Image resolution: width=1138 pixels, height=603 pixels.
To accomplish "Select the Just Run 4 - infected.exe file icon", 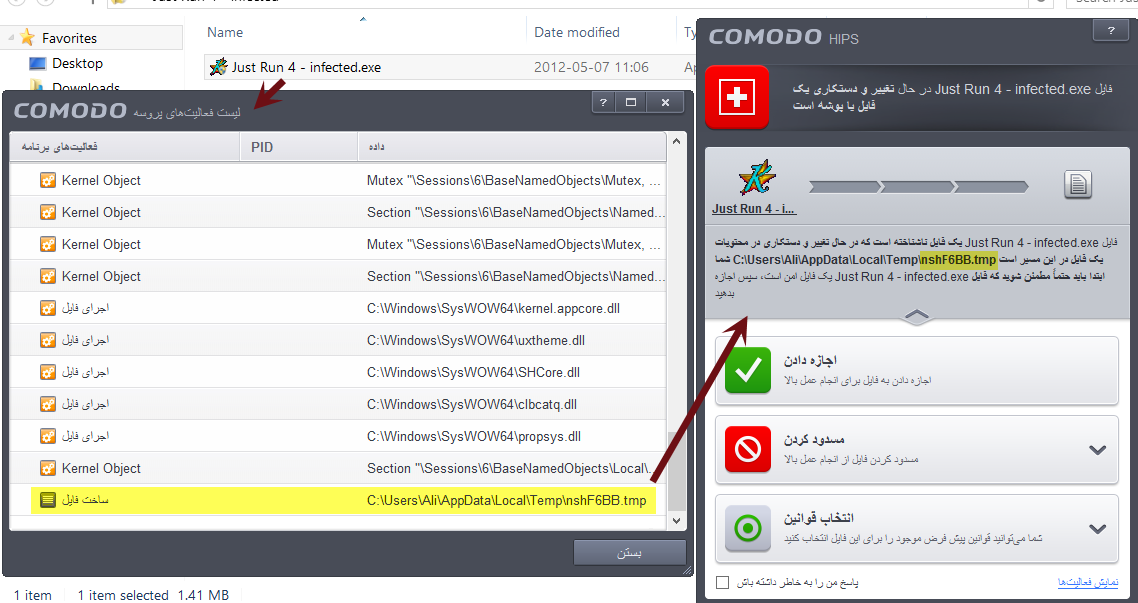I will pos(218,67).
